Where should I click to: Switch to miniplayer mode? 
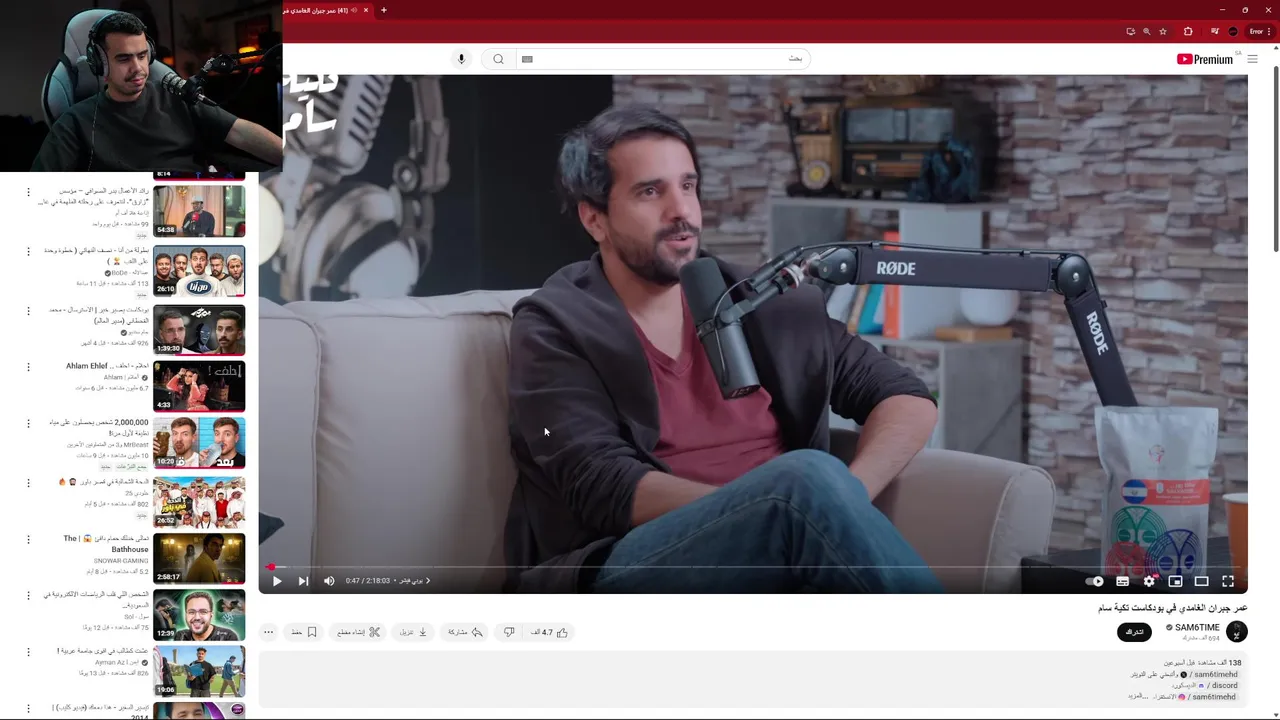point(1175,581)
